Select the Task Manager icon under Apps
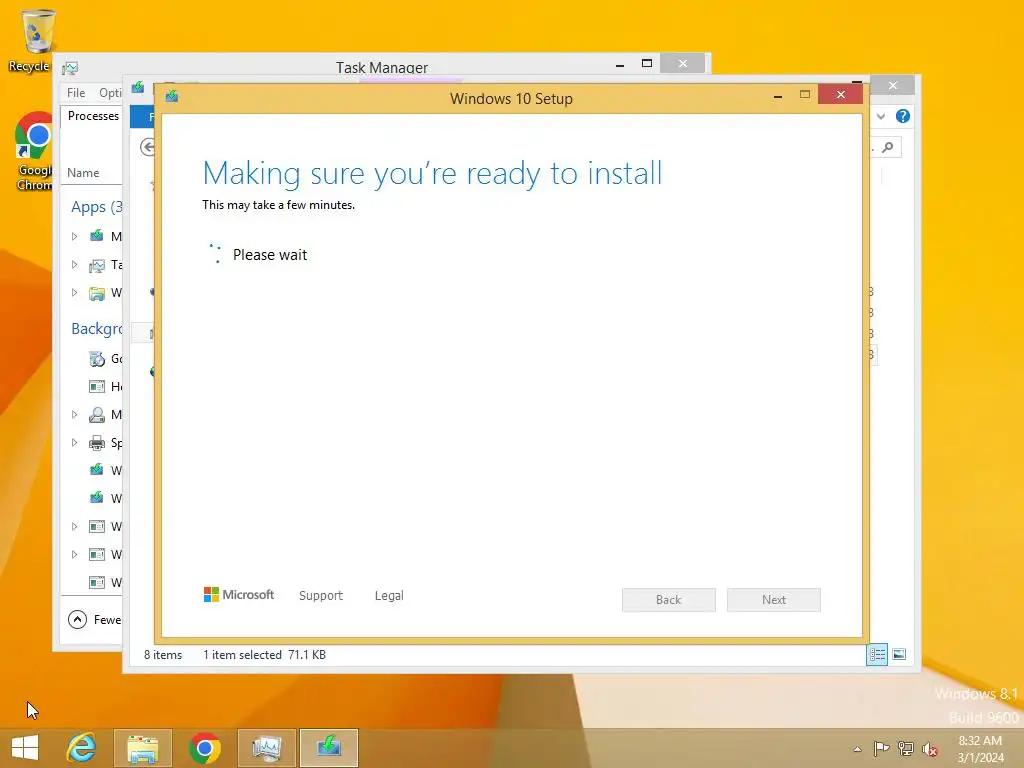The image size is (1024, 768). click(97, 264)
